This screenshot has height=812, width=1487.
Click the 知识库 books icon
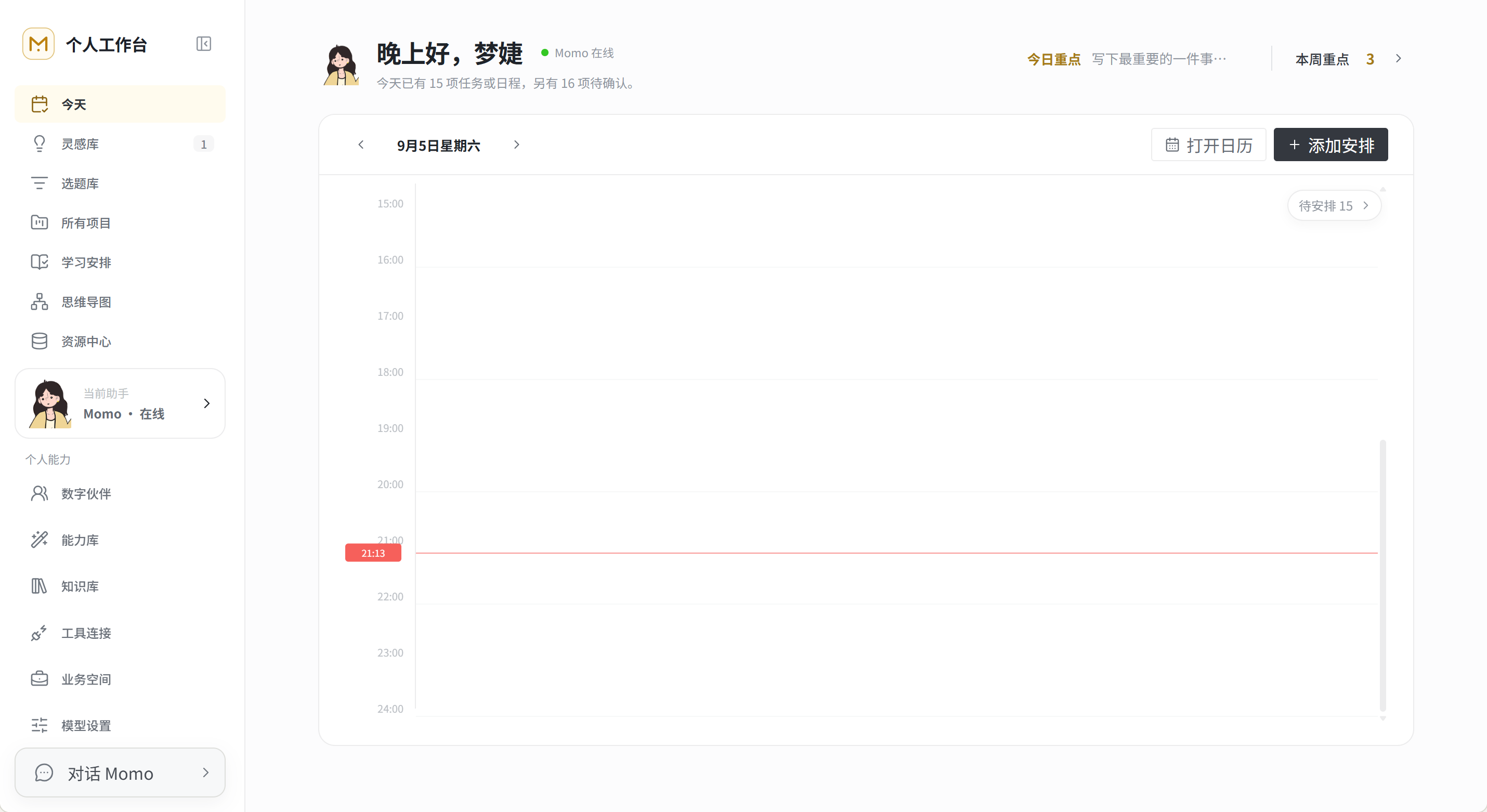tap(39, 586)
